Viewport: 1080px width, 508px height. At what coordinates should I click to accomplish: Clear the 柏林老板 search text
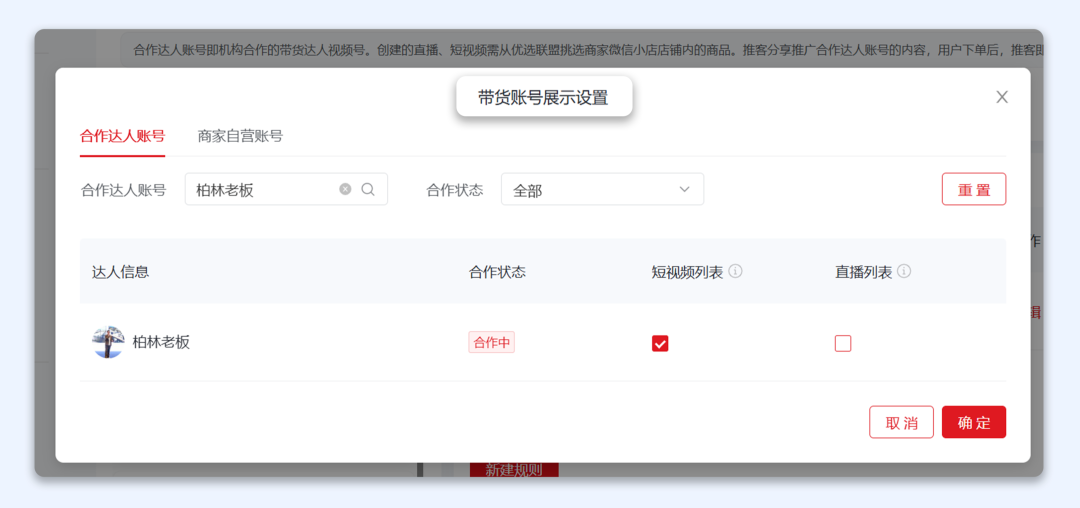(x=345, y=189)
